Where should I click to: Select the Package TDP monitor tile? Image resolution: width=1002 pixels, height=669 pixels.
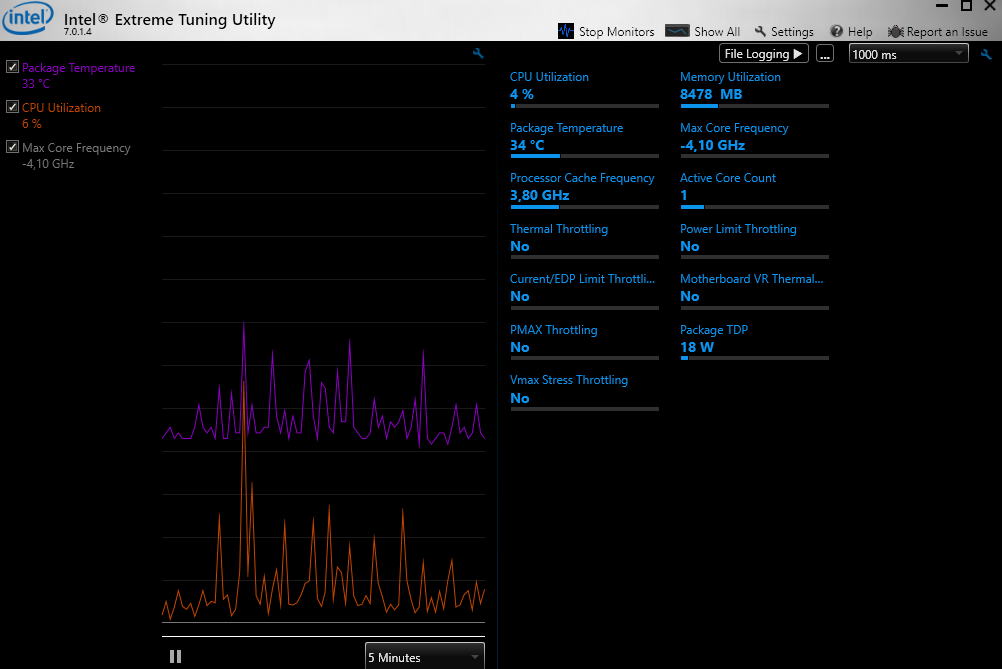[754, 341]
